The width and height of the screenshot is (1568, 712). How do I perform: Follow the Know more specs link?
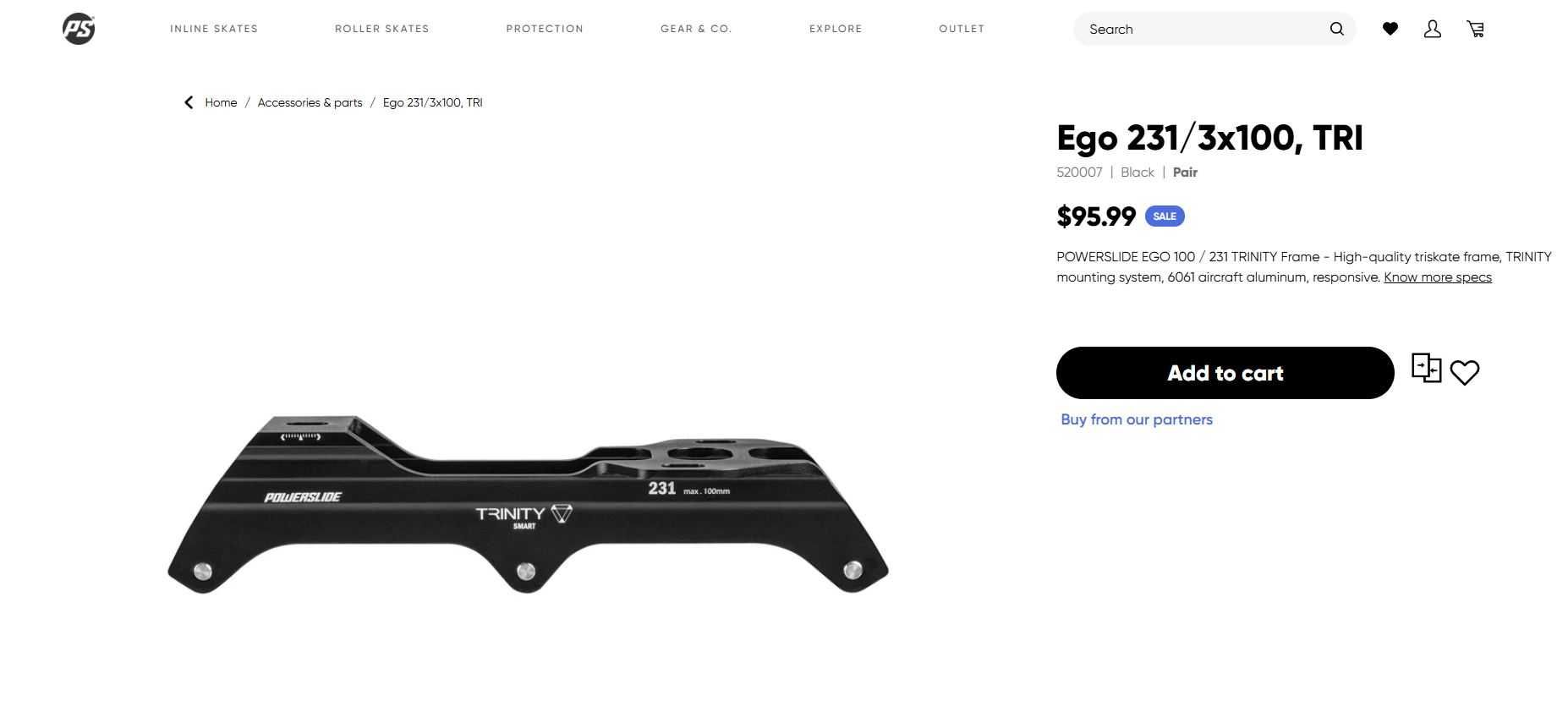pos(1438,277)
